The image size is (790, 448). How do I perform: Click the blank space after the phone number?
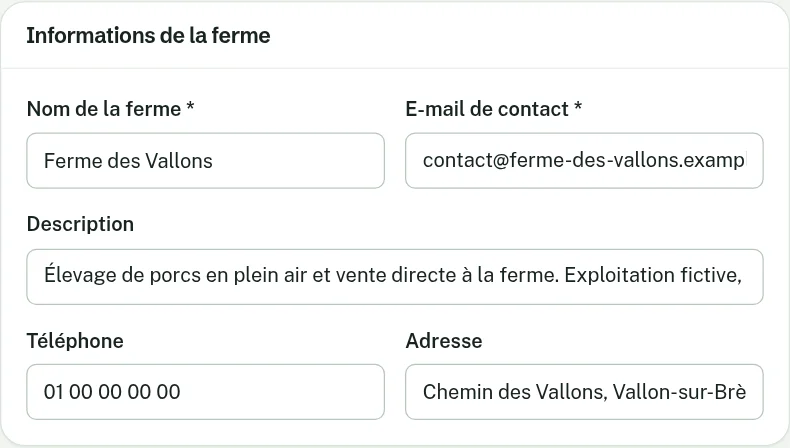click(282, 392)
